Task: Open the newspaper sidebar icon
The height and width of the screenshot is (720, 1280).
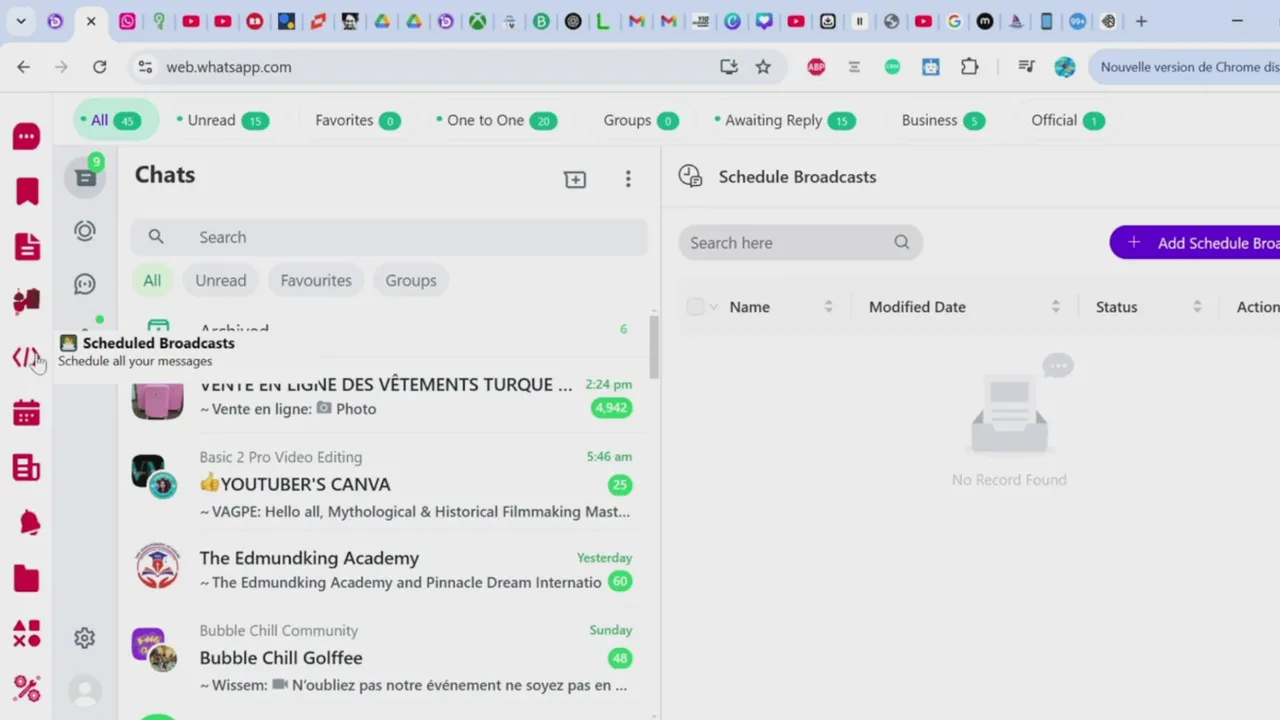Action: 27,467
